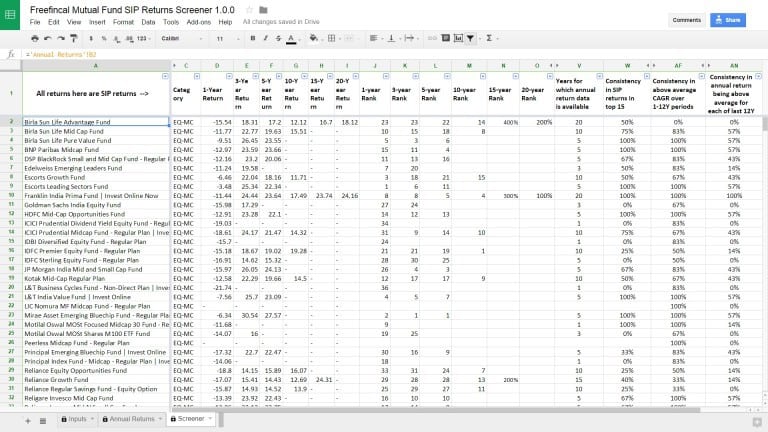
Task: Insert a chart from the toolbar
Action: 458,38
